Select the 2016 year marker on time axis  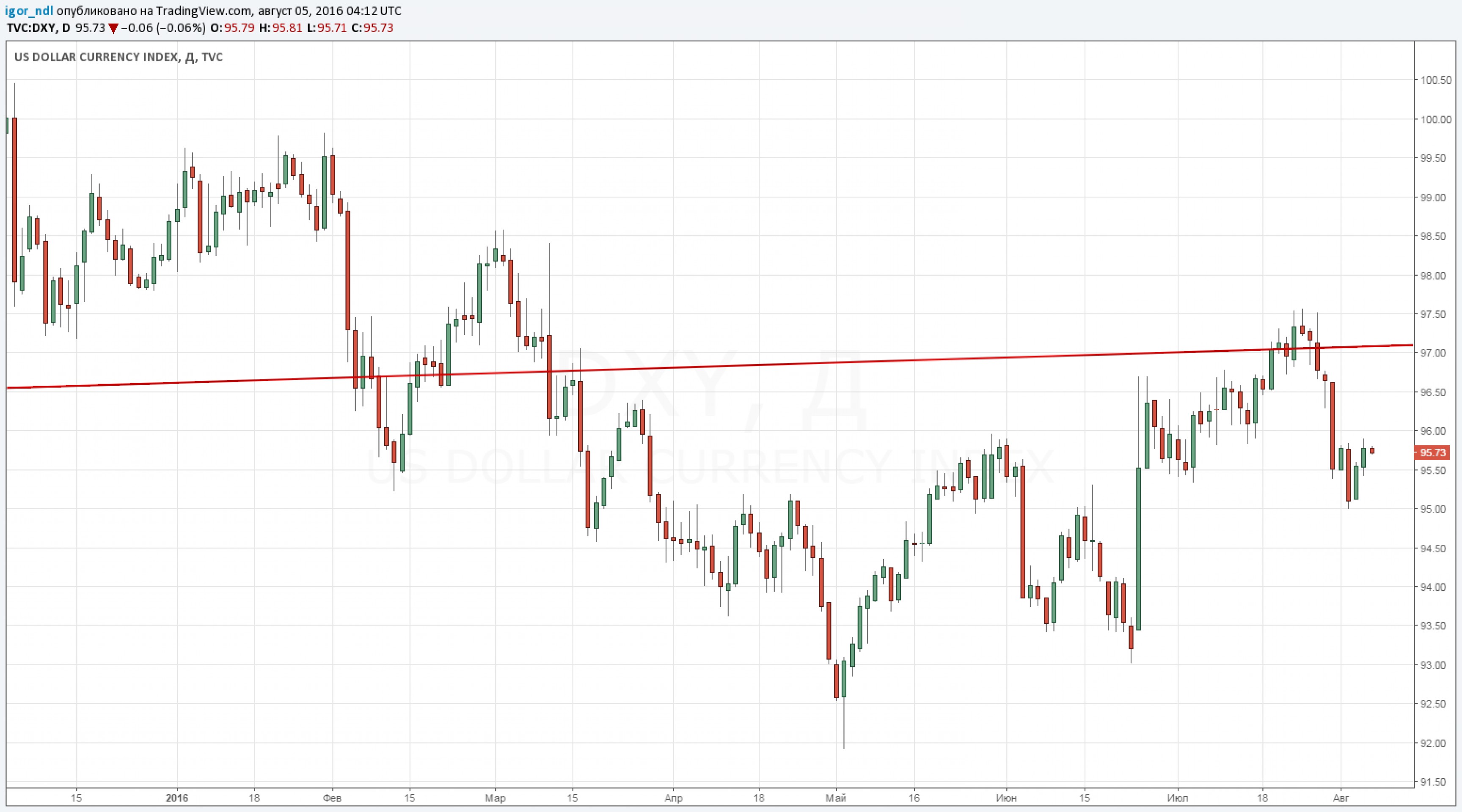(177, 798)
